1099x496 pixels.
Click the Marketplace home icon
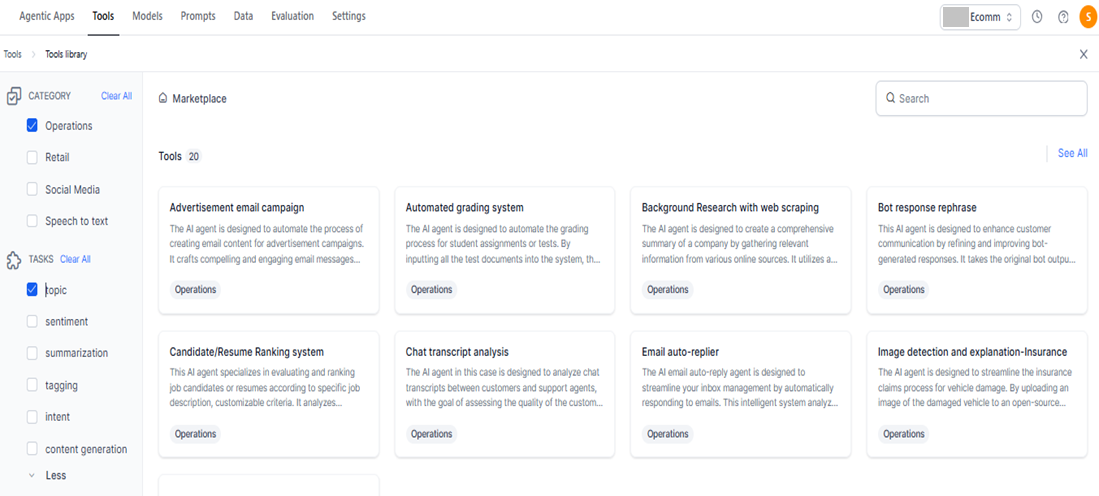pyautogui.click(x=163, y=99)
